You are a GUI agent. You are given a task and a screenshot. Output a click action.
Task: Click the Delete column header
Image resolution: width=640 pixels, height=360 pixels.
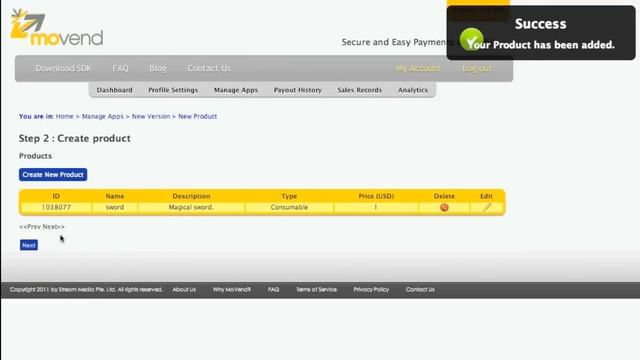pos(444,196)
